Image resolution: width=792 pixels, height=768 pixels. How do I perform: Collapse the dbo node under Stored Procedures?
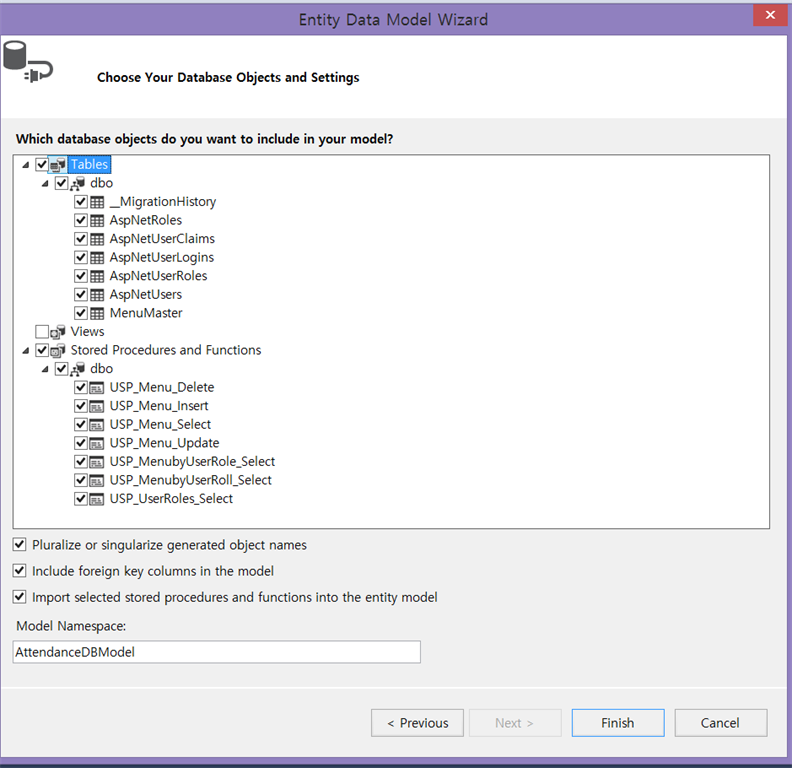(x=45, y=369)
